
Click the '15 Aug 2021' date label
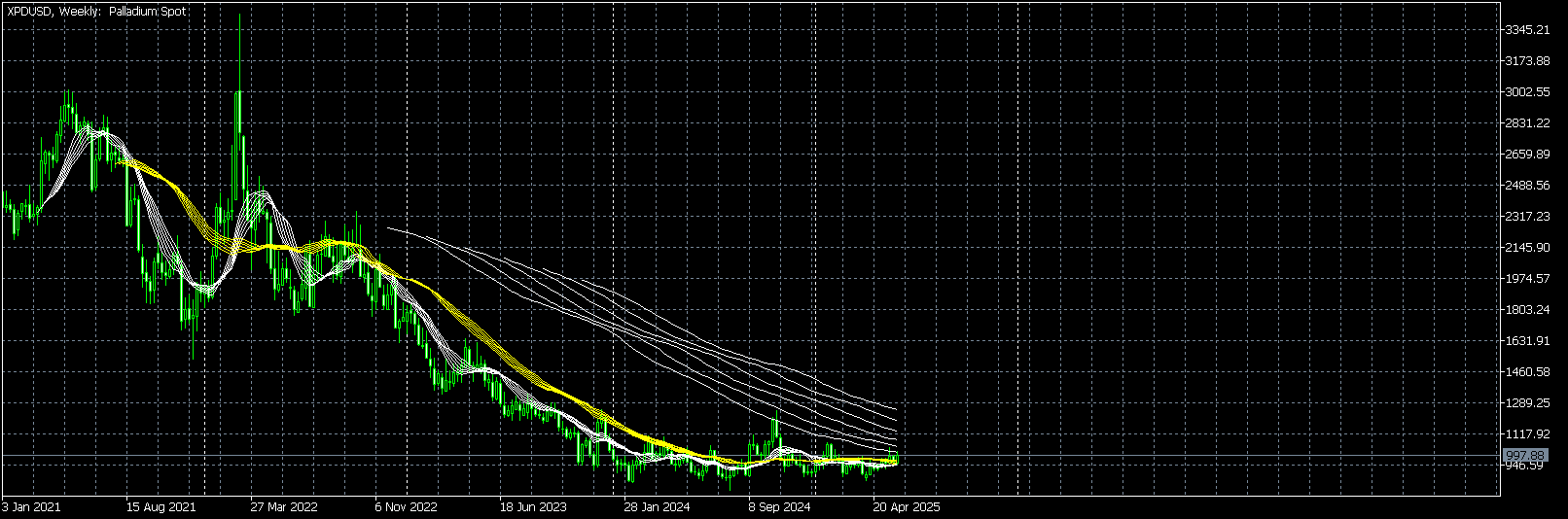point(160,506)
